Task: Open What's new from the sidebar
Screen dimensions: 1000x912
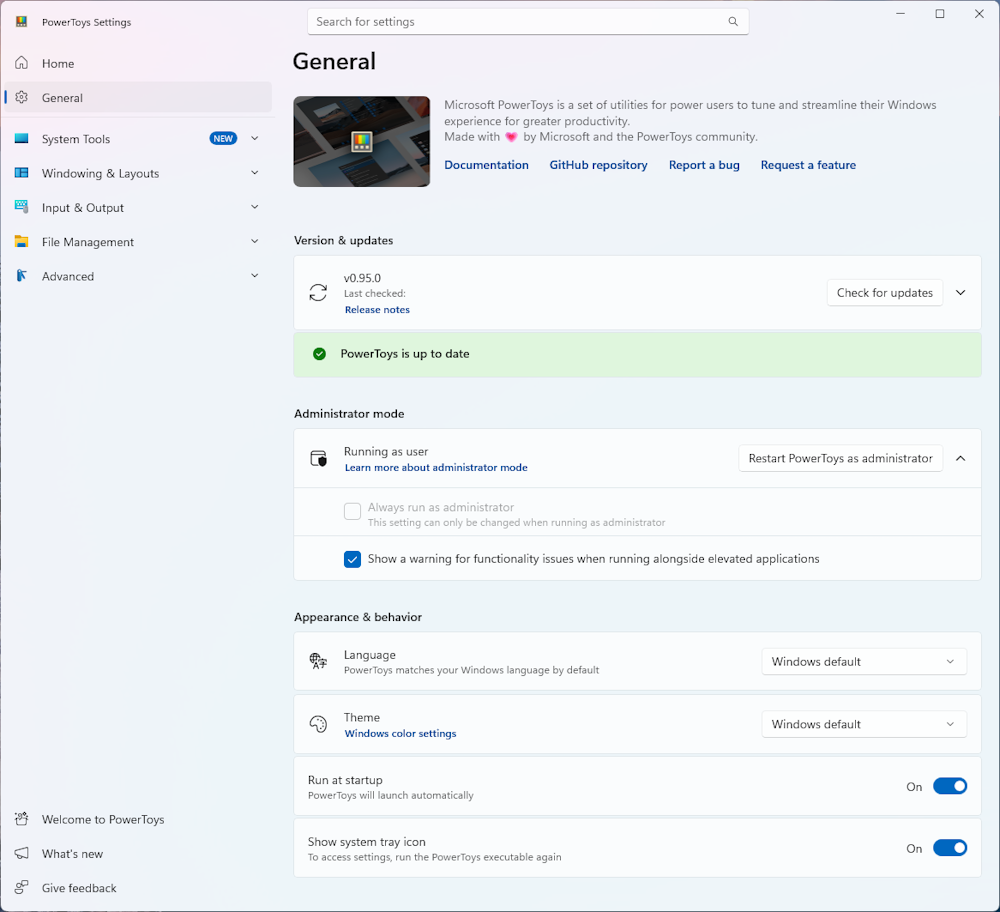Action: pos(72,854)
